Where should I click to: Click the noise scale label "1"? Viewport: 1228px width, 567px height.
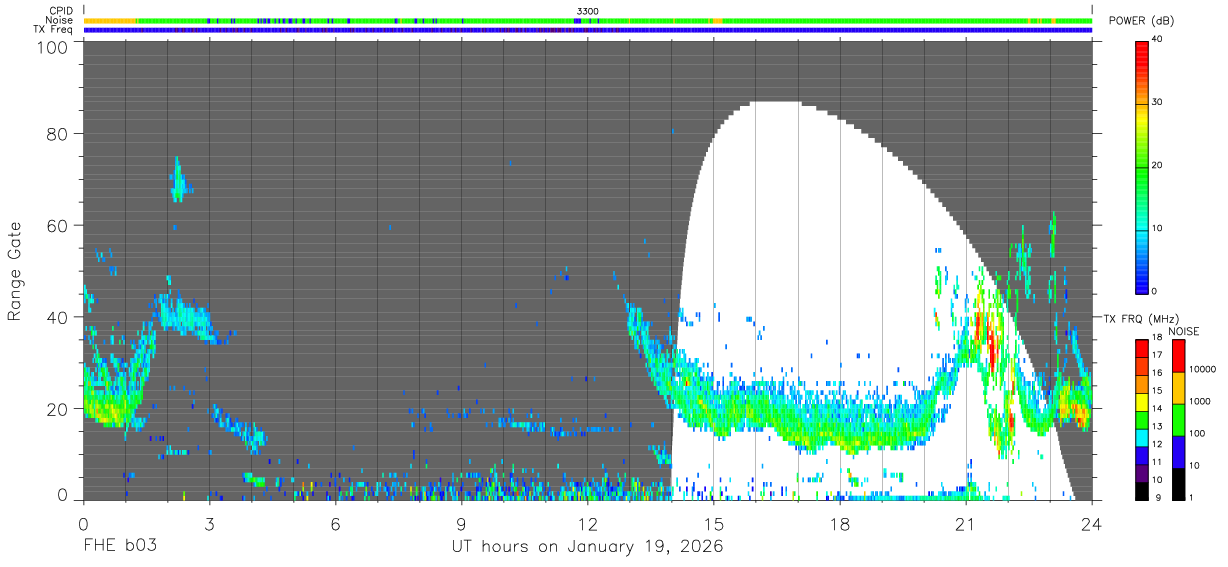point(1192,498)
